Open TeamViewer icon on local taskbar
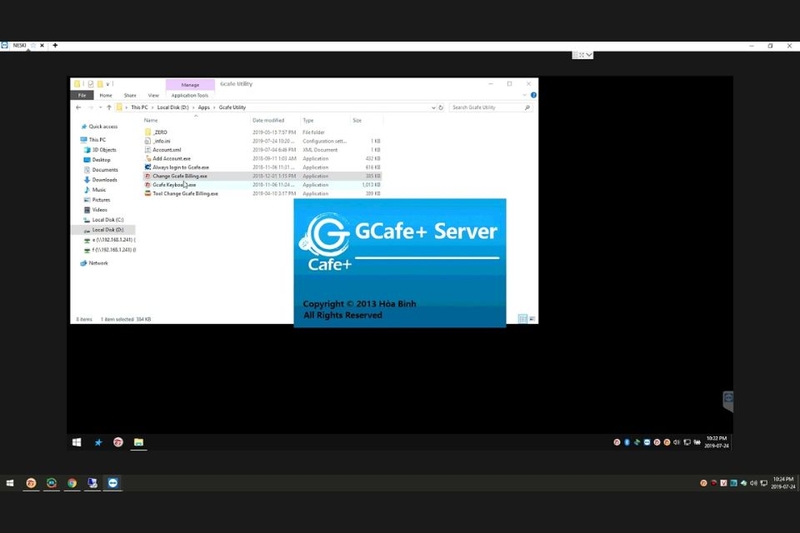 coord(113,483)
